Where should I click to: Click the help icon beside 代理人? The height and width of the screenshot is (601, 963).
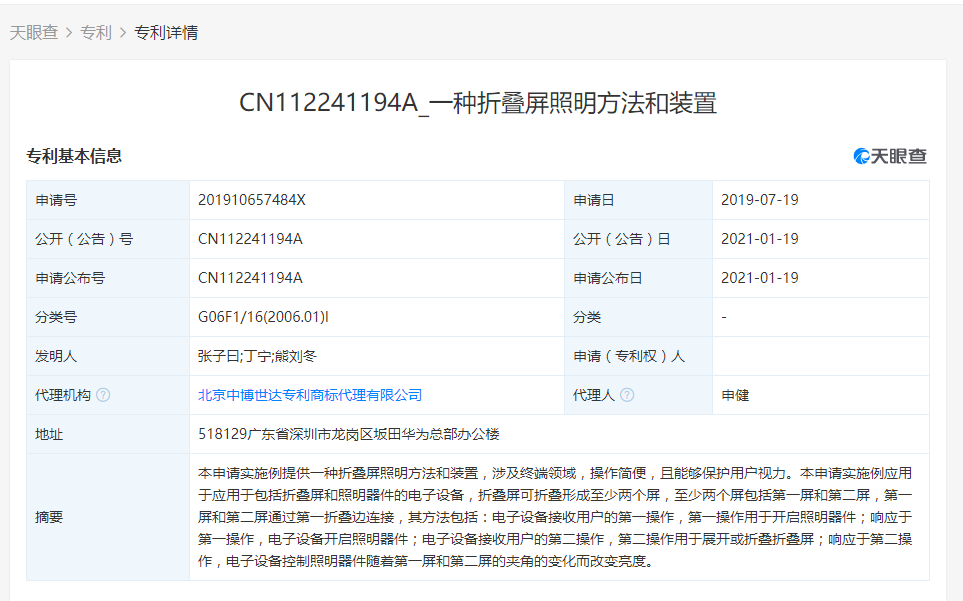coord(627,395)
